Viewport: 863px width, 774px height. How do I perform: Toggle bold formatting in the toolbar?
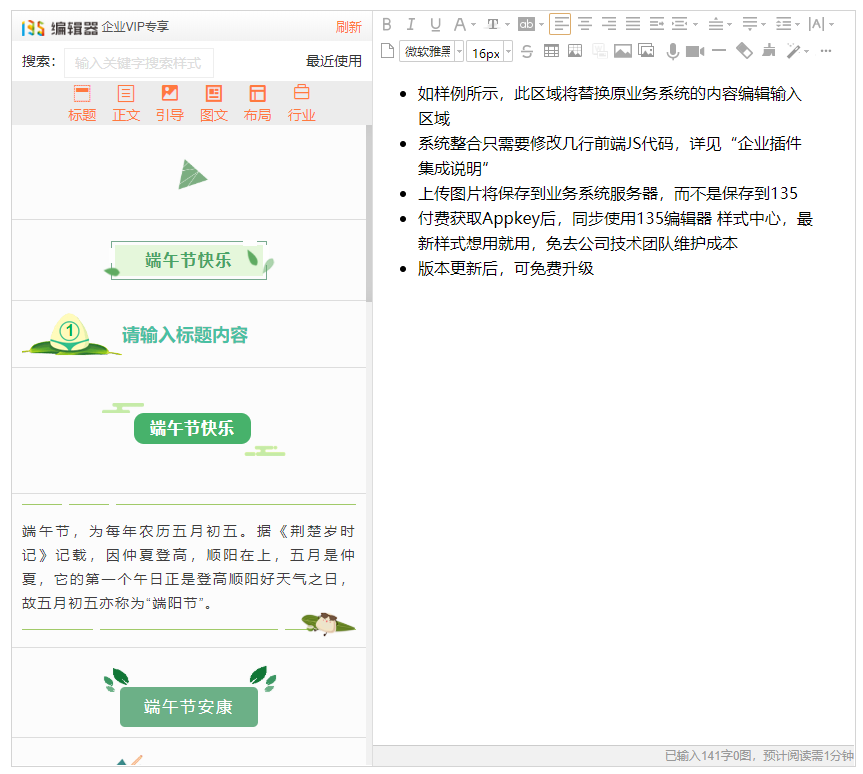387,22
